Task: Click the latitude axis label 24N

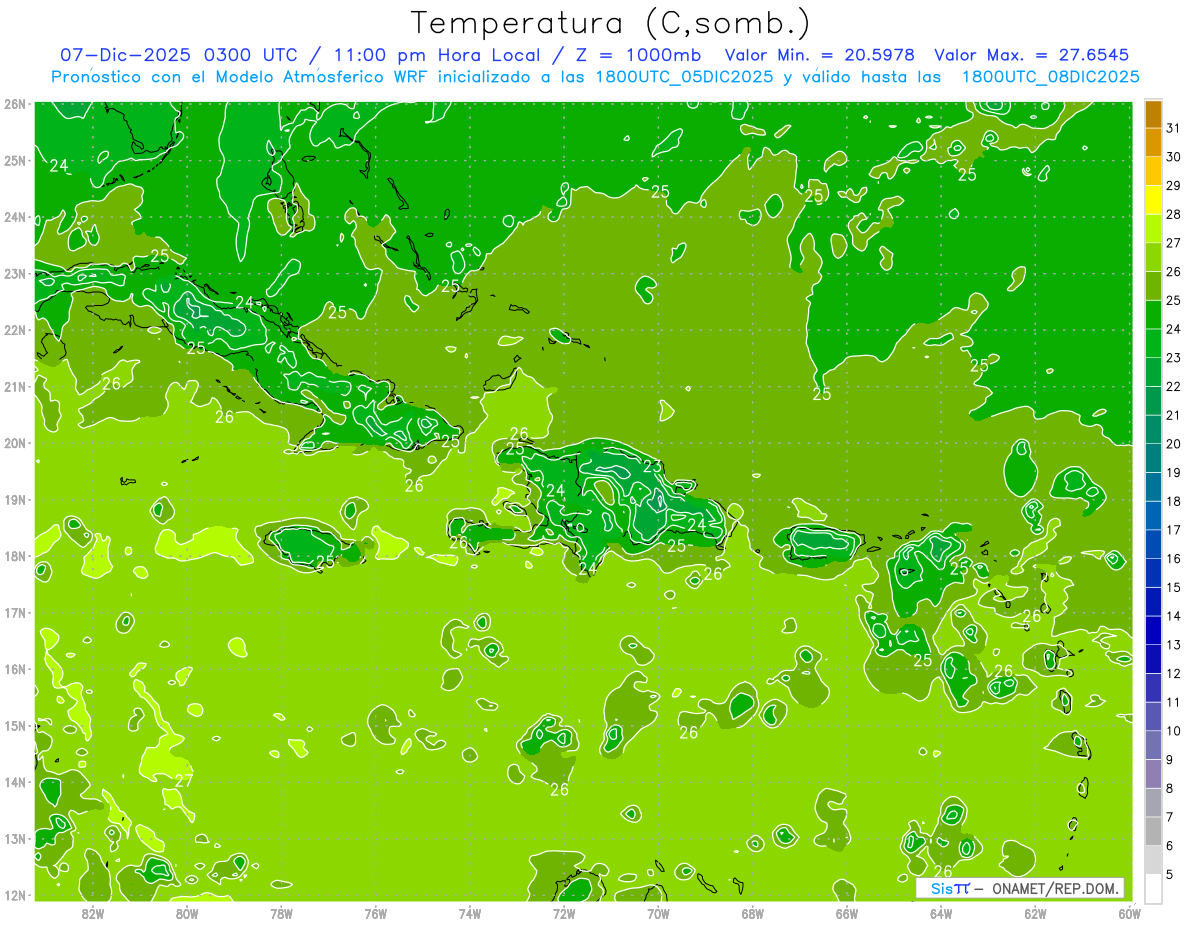Action: point(15,217)
